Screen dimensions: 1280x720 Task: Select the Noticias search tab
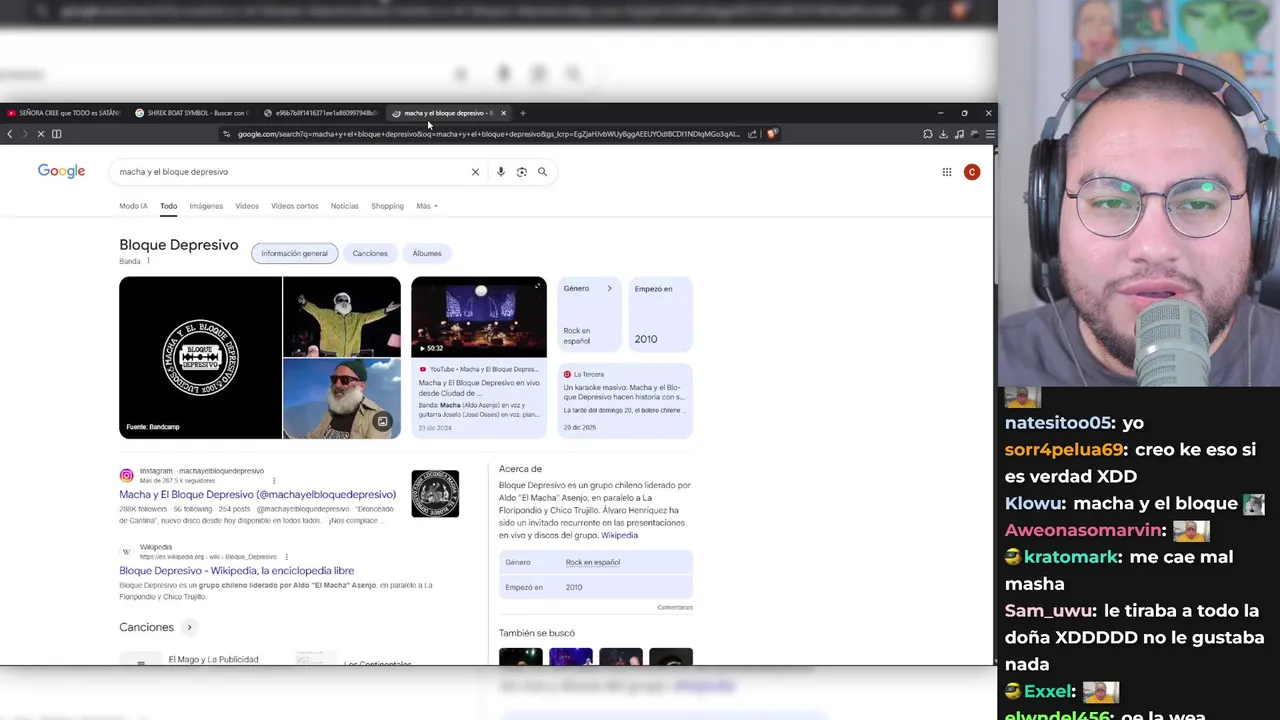click(x=344, y=206)
